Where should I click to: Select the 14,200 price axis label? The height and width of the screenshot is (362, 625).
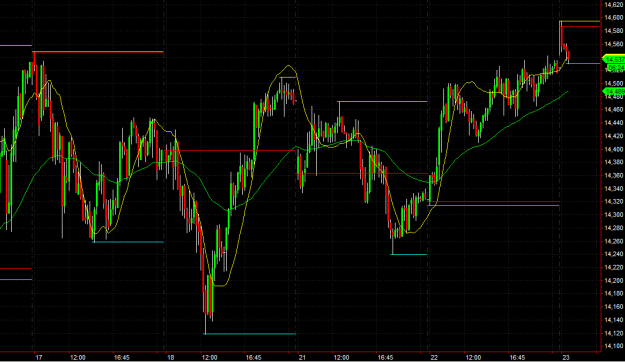[614, 281]
